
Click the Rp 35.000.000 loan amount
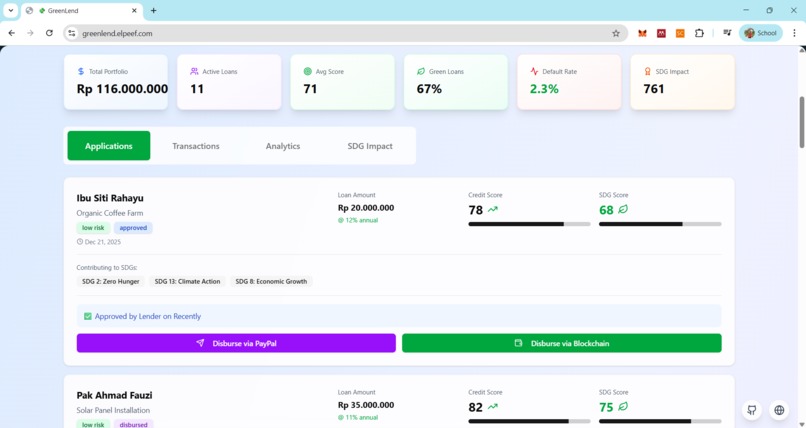366,405
